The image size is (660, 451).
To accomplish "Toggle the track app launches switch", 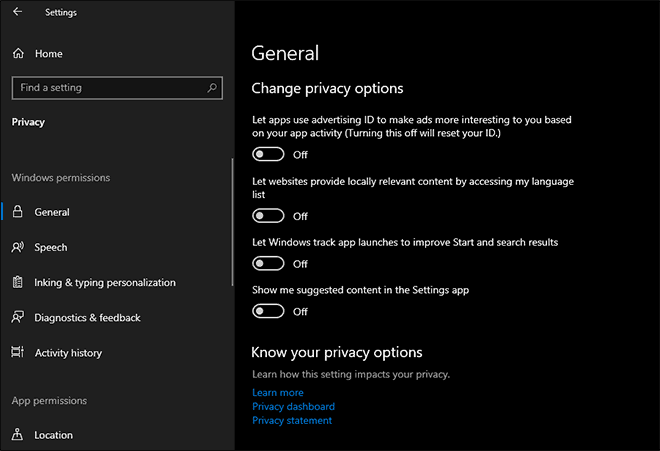I will click(268, 263).
